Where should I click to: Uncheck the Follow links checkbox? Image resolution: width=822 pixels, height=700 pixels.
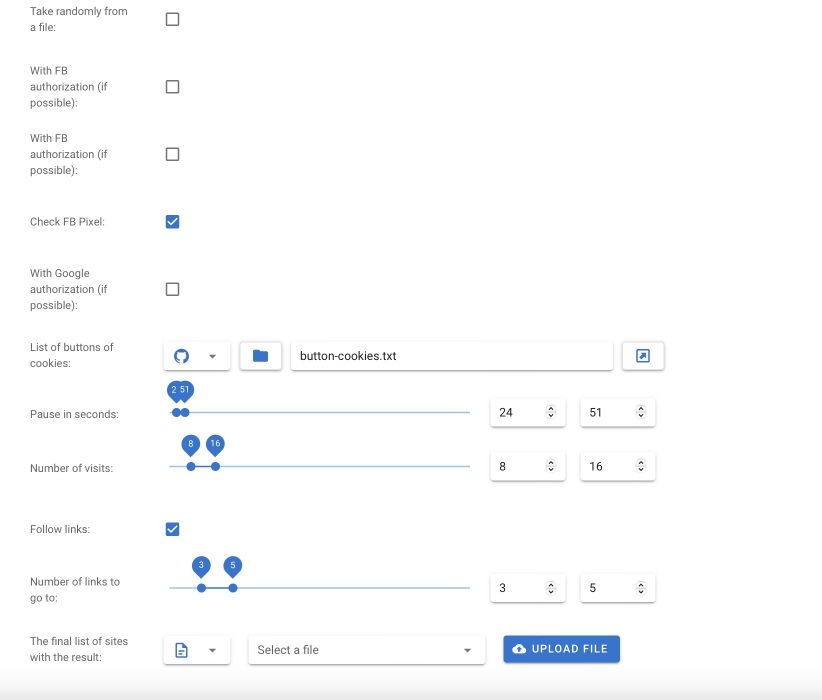pyautogui.click(x=172, y=529)
